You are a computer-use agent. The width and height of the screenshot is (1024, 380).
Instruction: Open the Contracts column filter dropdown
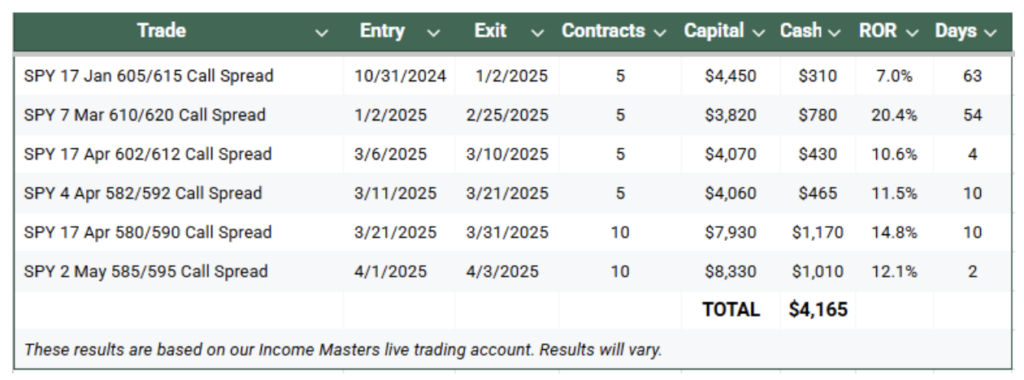pos(660,33)
